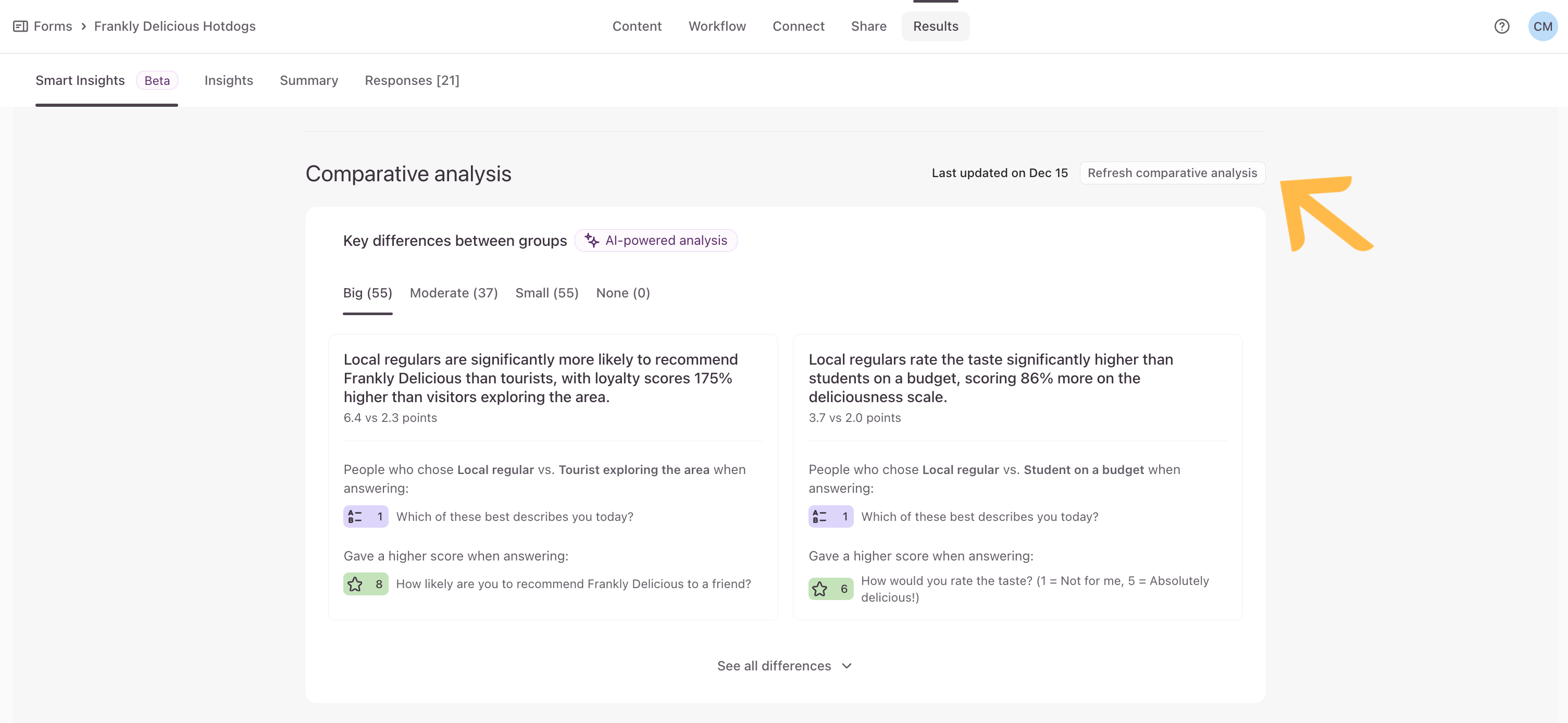
Task: Expand See all differences
Action: [774, 666]
